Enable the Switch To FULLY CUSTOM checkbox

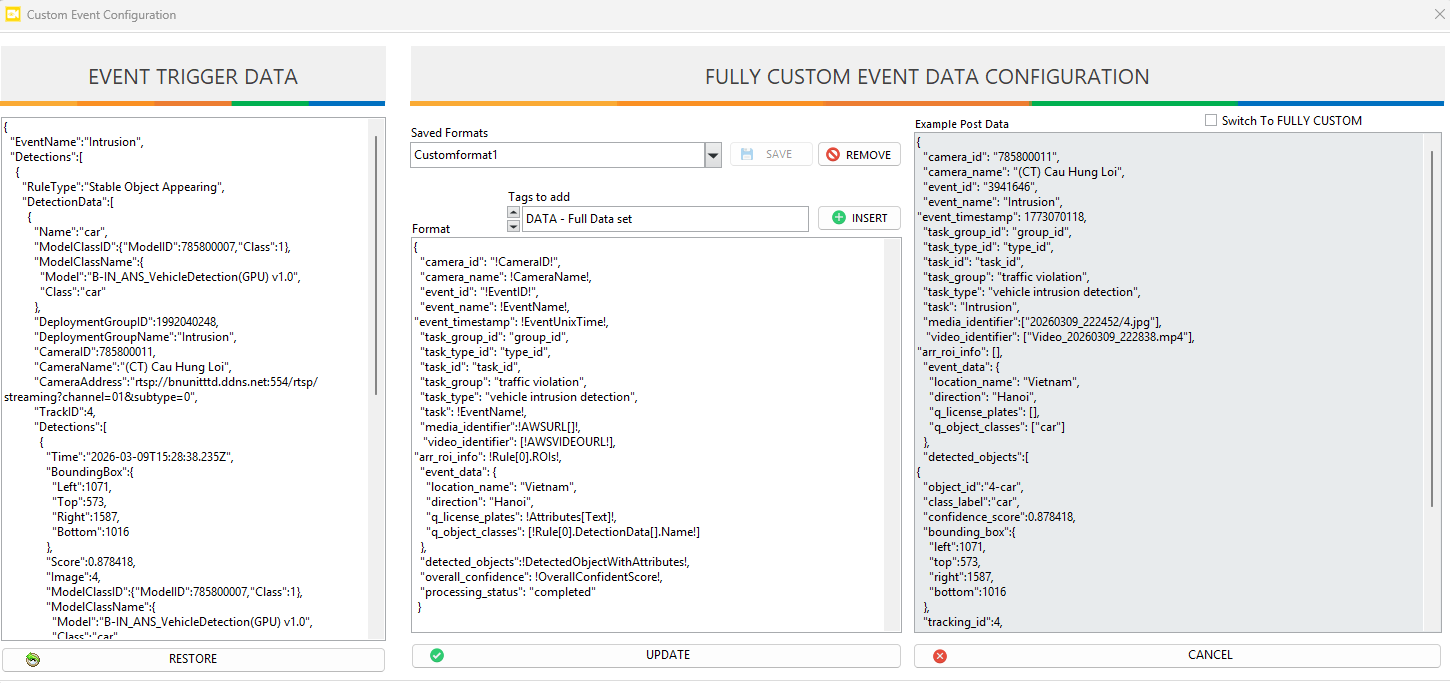(x=1211, y=121)
